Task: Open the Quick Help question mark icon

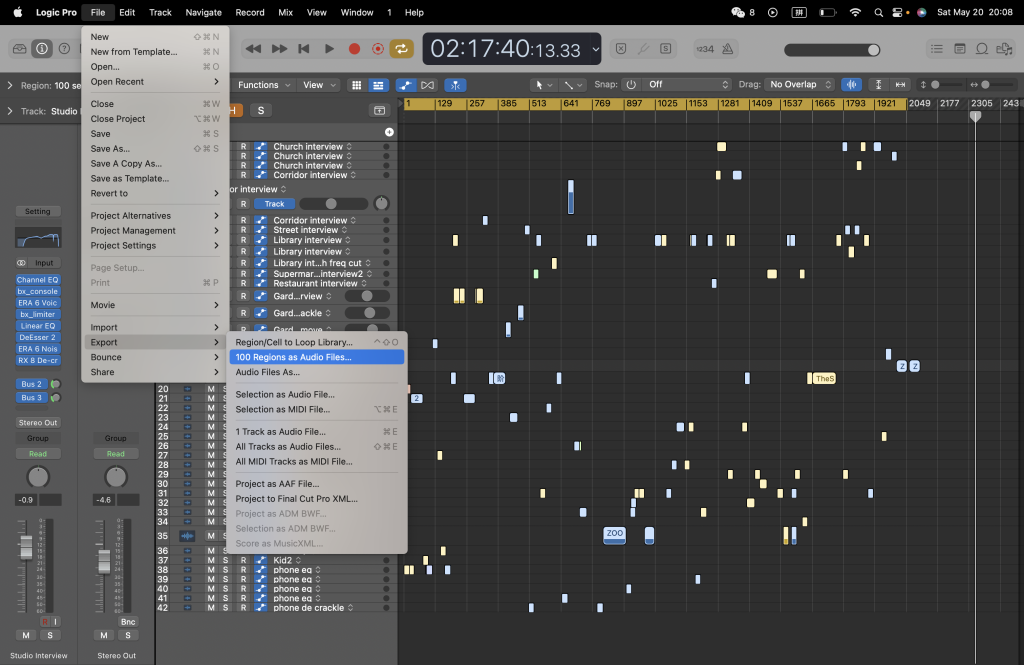Action: click(x=64, y=48)
